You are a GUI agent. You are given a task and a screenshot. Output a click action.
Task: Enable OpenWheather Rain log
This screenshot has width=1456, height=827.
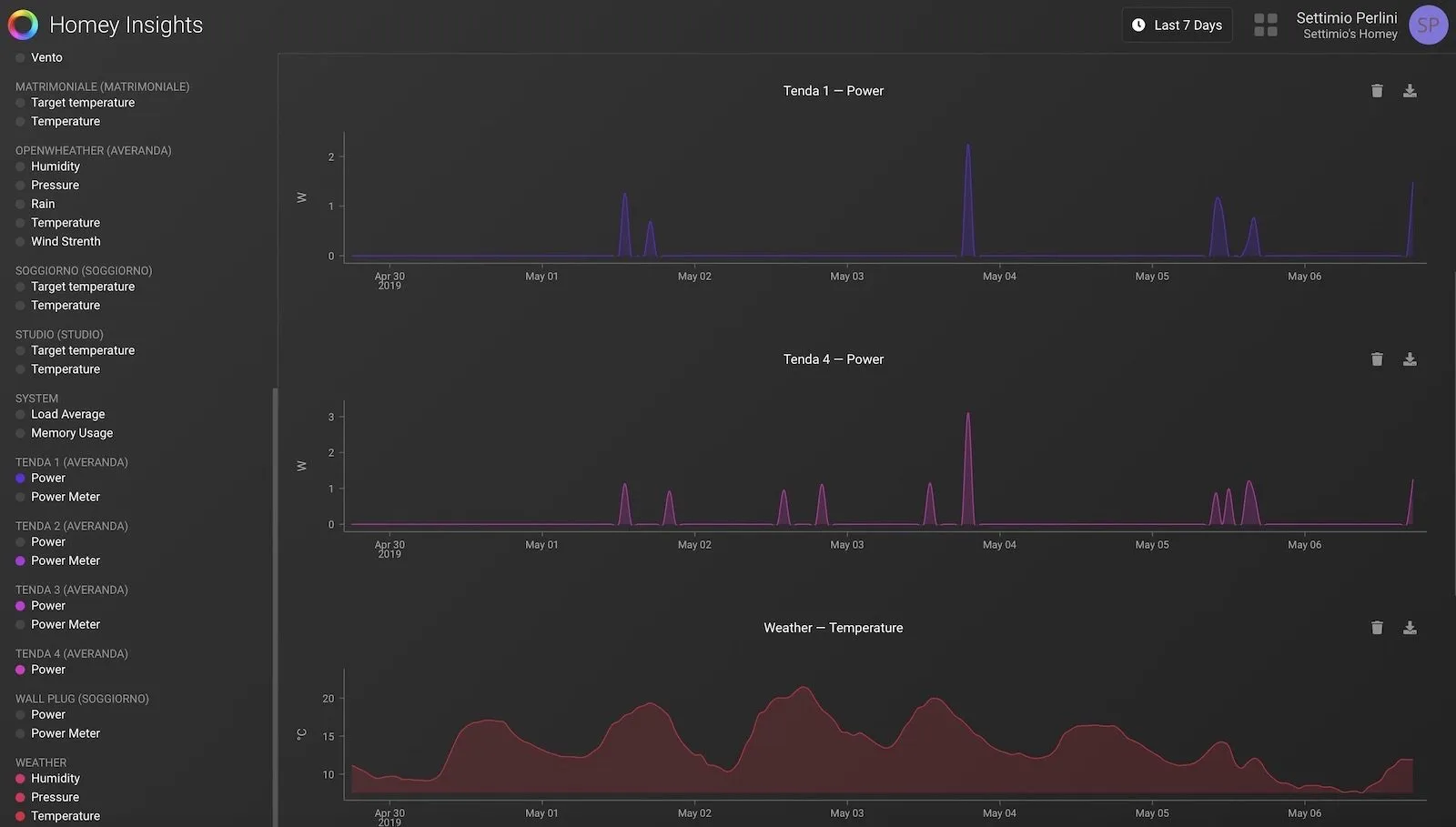[x=35, y=204]
